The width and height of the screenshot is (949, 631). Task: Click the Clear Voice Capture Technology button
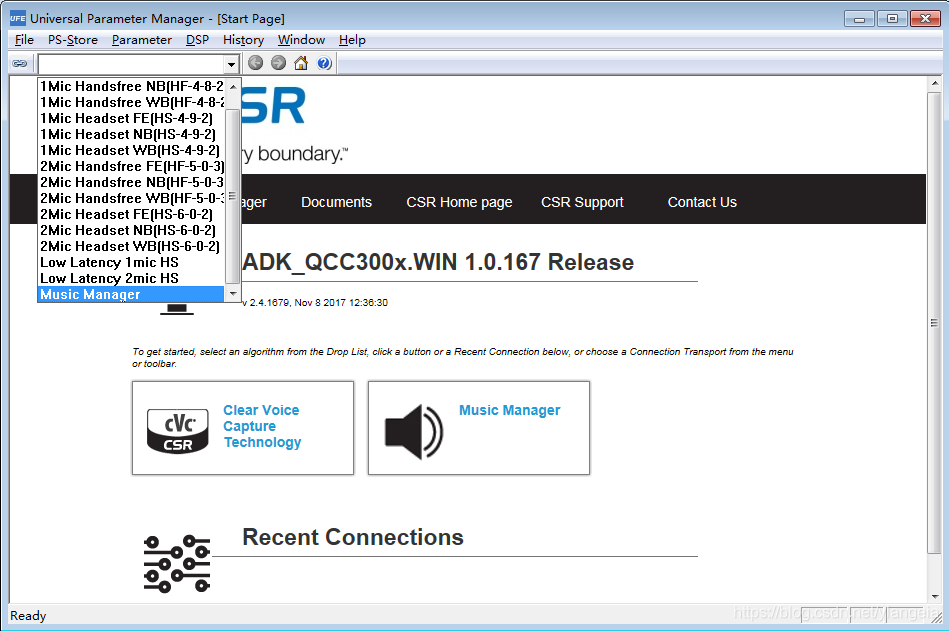(x=243, y=428)
